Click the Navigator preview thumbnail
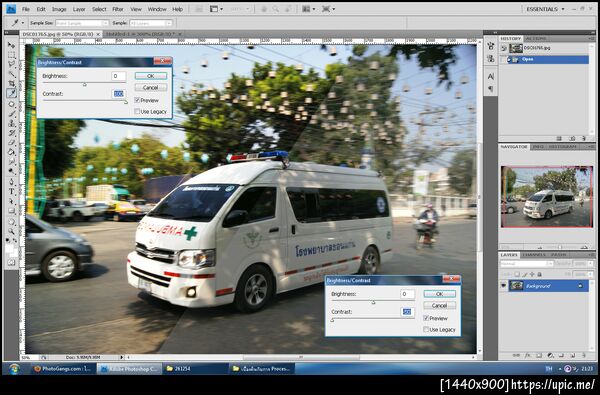Image resolution: width=600 pixels, height=395 pixels. click(547, 197)
